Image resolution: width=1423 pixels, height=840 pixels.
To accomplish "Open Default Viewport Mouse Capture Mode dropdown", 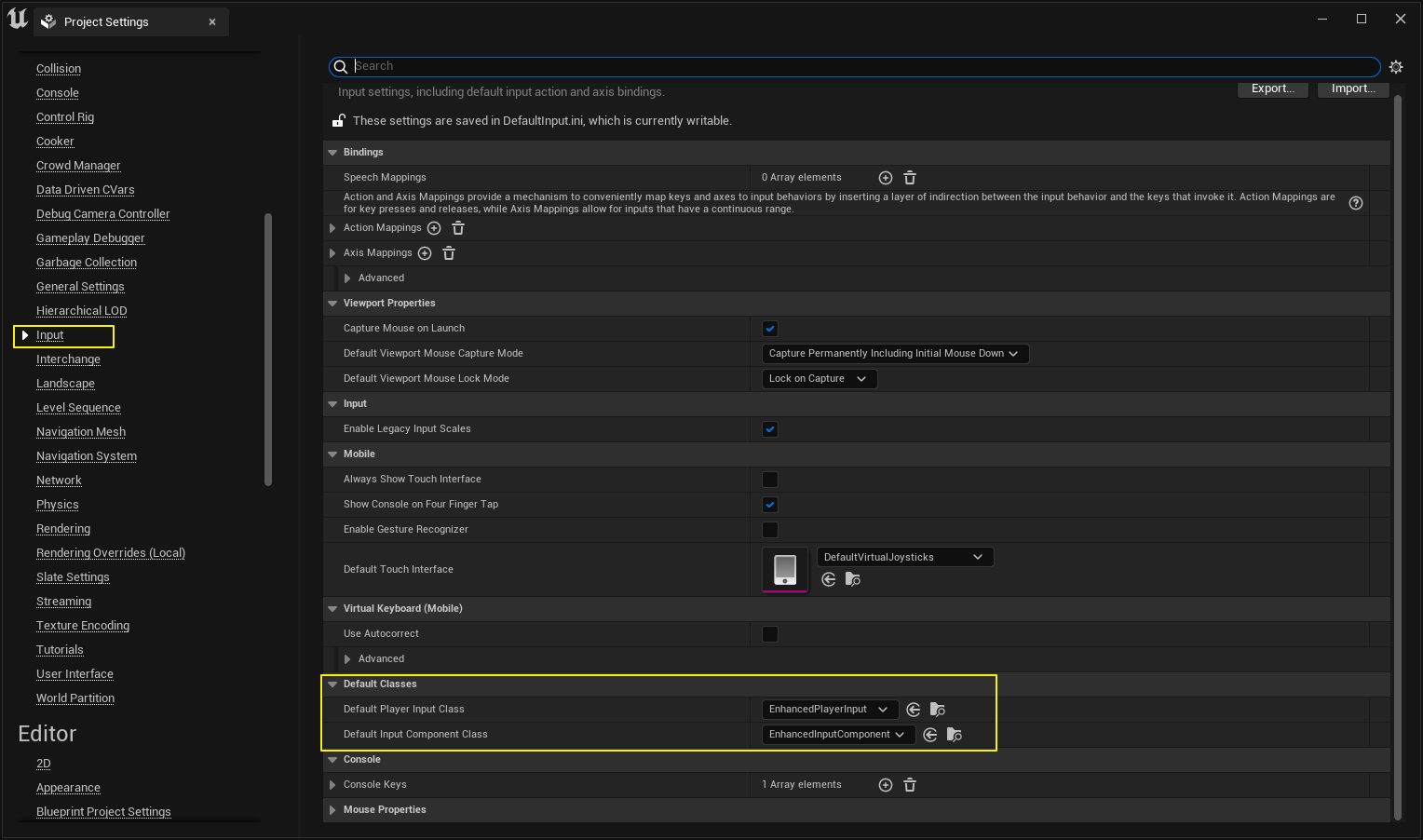I will pos(894,354).
